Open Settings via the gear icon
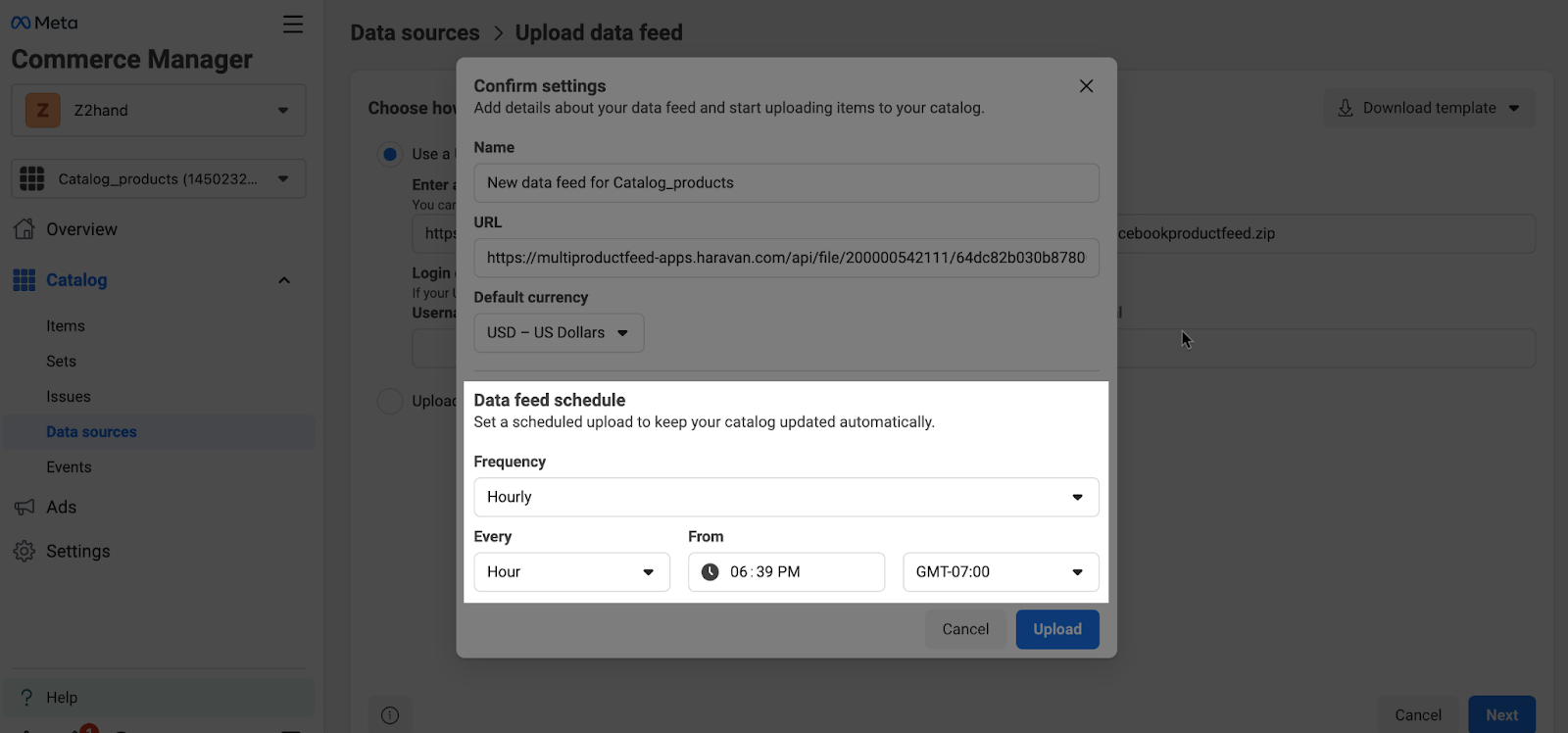Image resolution: width=1568 pixels, height=733 pixels. point(24,552)
